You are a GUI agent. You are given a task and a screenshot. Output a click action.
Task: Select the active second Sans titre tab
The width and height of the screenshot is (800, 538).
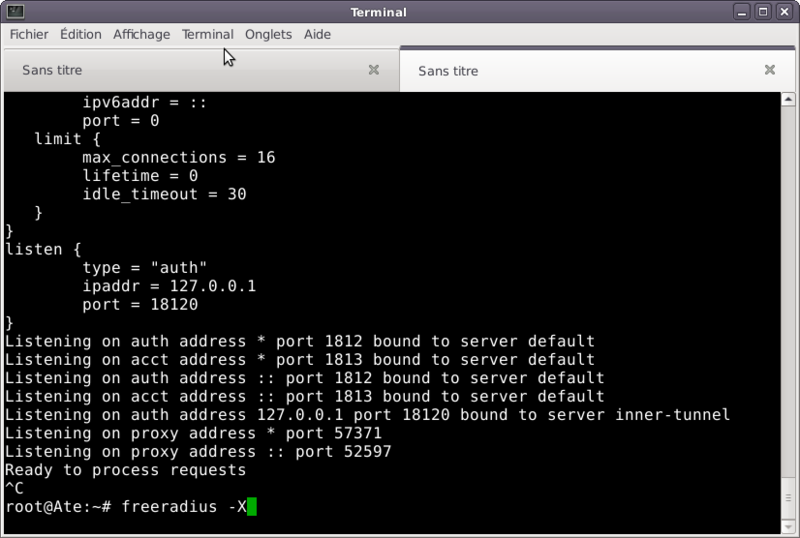point(597,70)
